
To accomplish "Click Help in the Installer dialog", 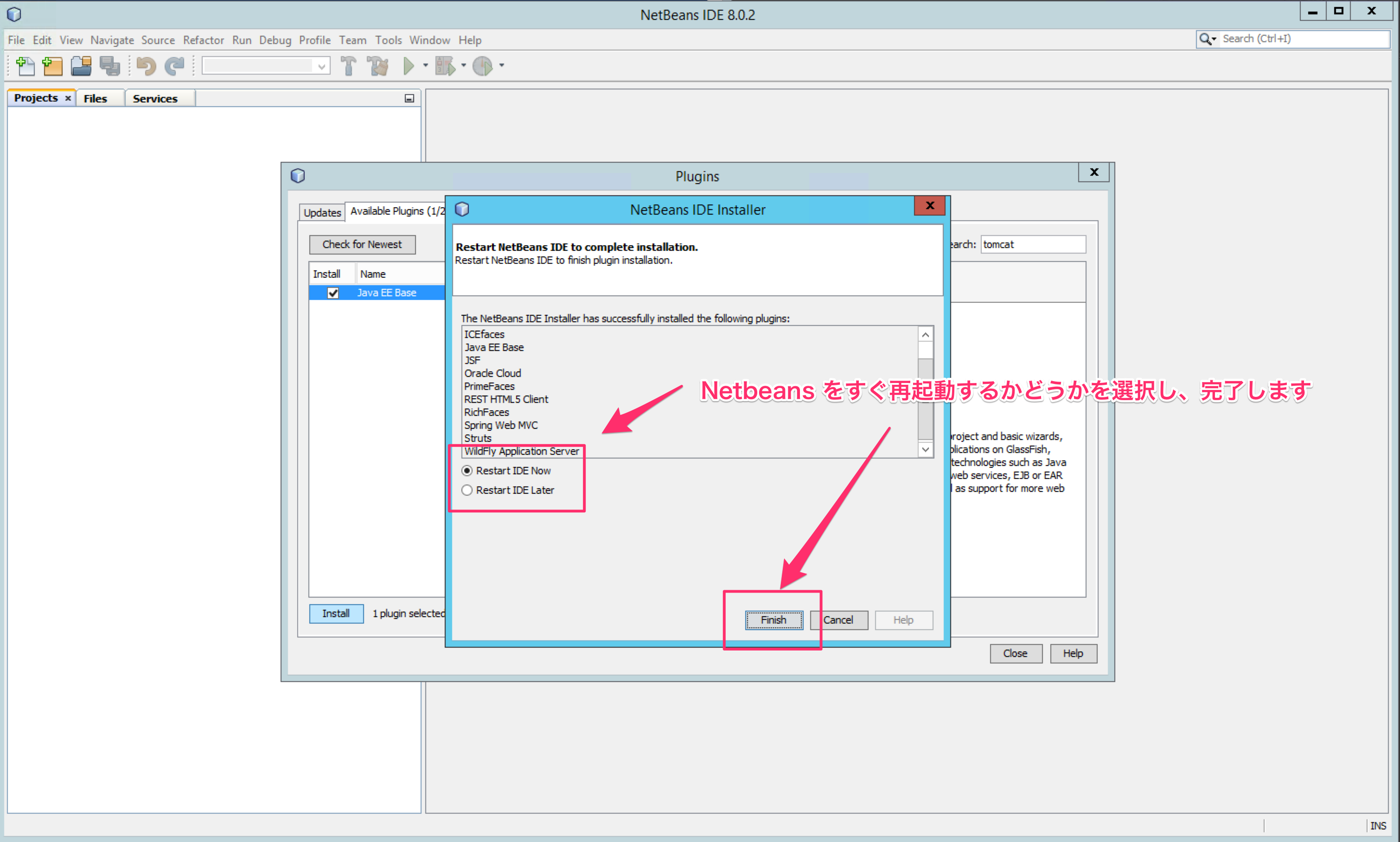I will tap(903, 619).
